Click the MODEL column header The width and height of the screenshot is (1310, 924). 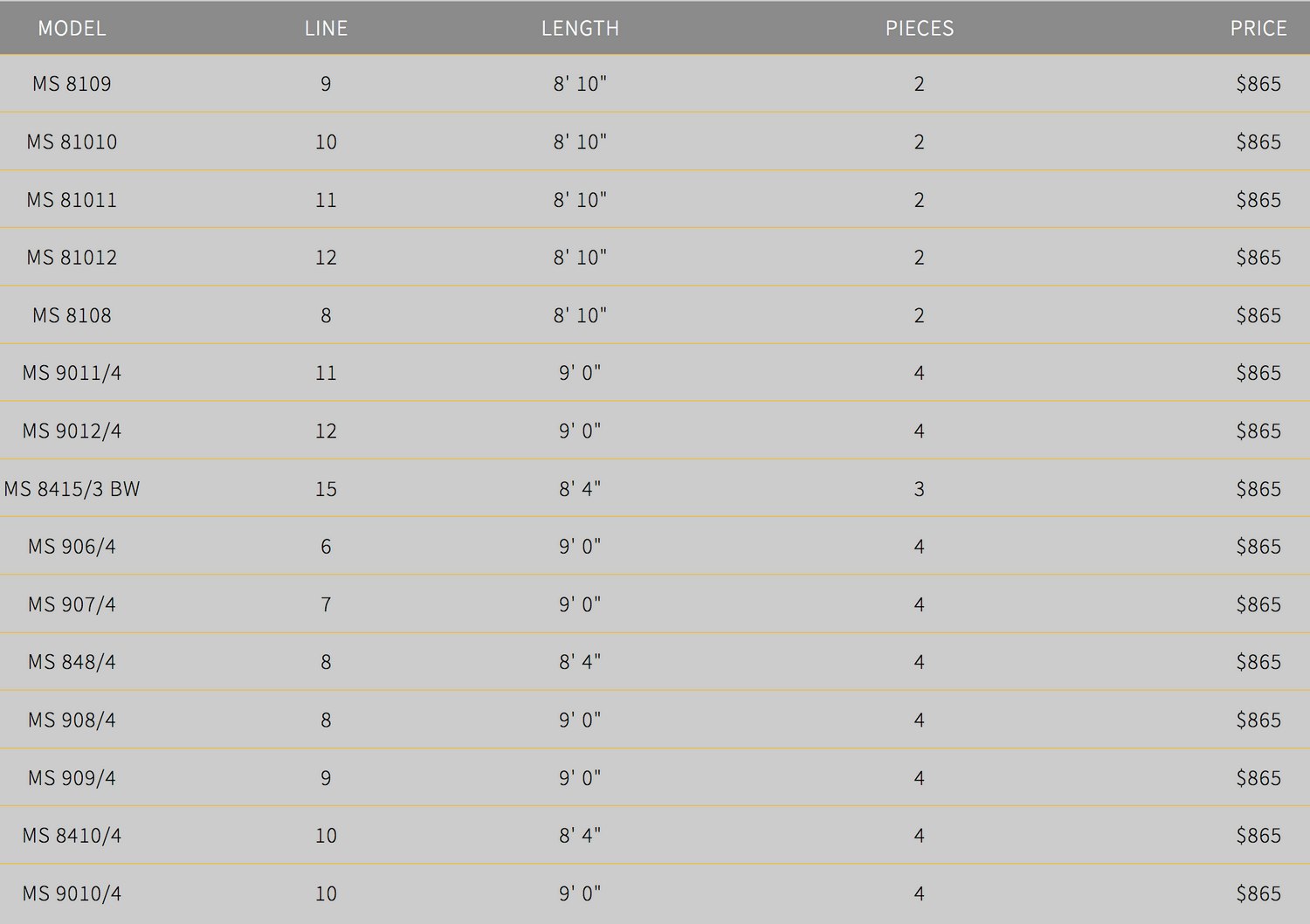click(72, 28)
